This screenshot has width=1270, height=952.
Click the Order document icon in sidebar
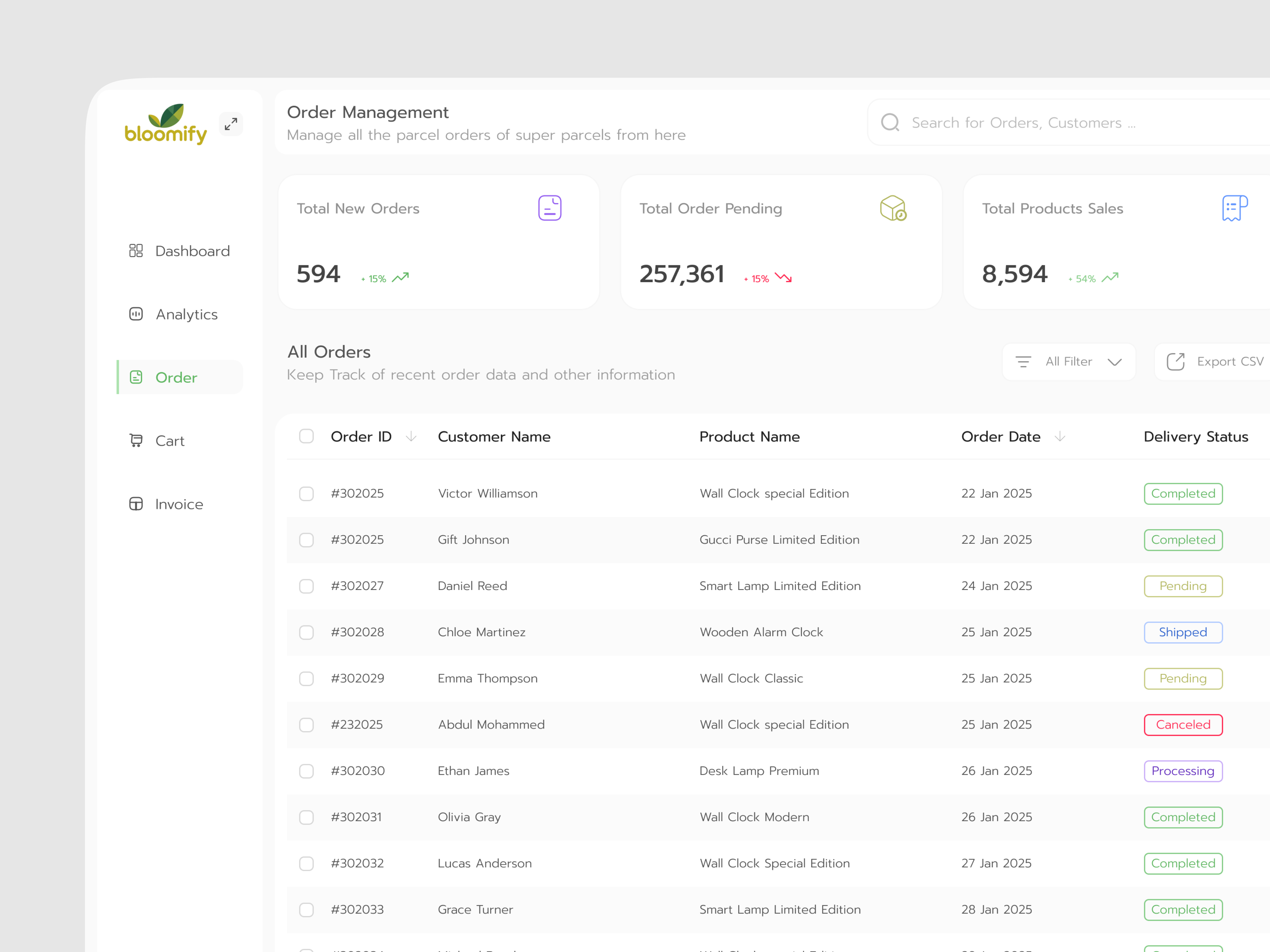click(136, 377)
